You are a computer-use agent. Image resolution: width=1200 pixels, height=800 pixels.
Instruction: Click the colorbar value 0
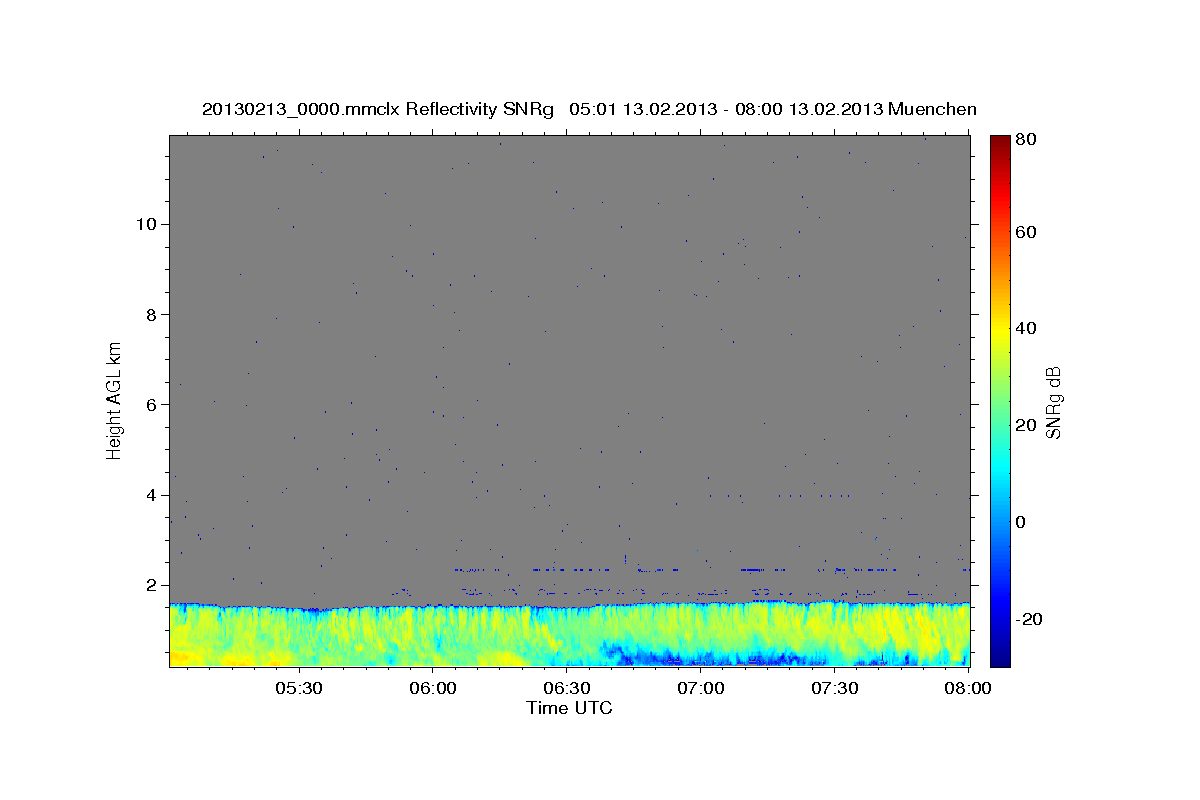pyautogui.click(x=1020, y=522)
